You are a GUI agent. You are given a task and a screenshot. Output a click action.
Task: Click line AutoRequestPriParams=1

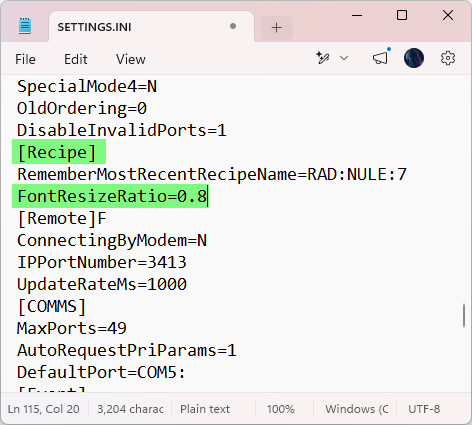pyautogui.click(x=127, y=350)
